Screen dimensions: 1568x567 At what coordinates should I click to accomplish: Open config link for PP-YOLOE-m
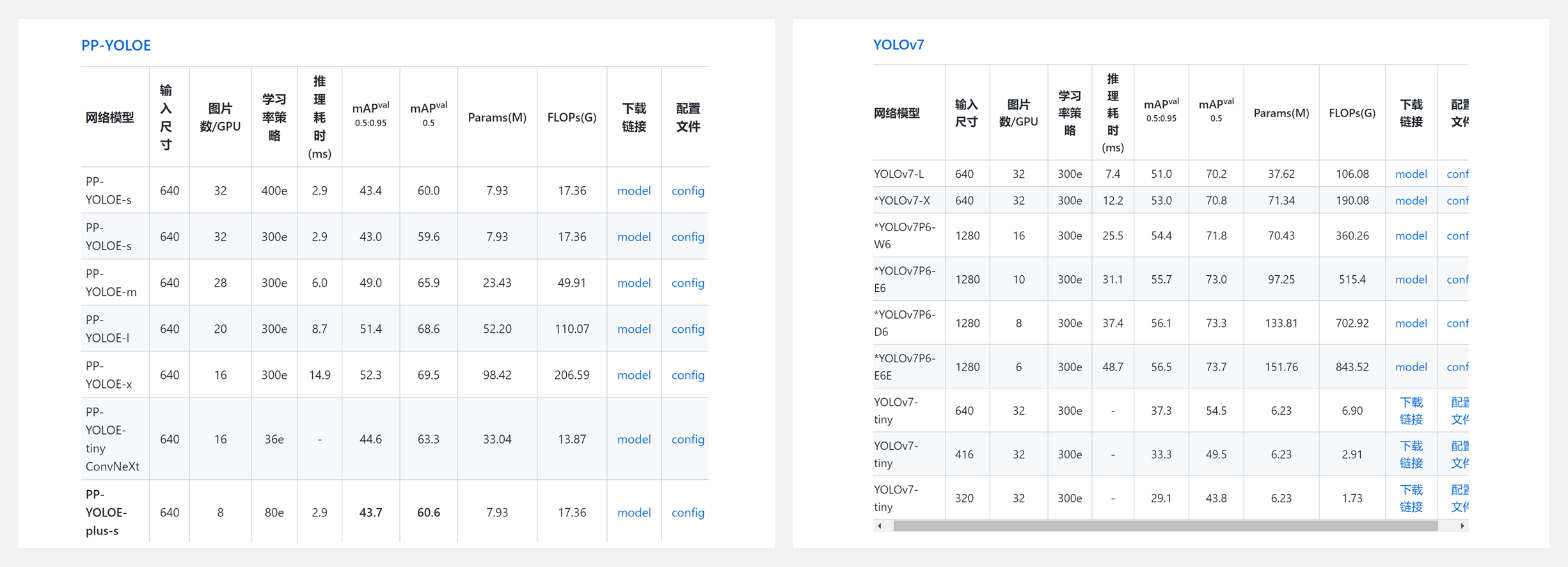point(688,283)
